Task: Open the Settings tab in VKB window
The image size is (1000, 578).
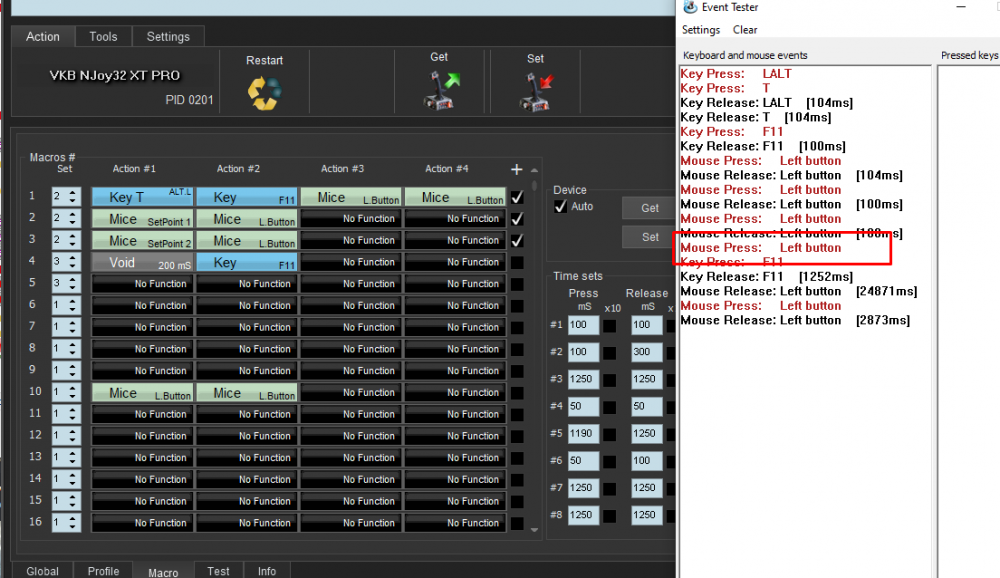Action: click(168, 36)
